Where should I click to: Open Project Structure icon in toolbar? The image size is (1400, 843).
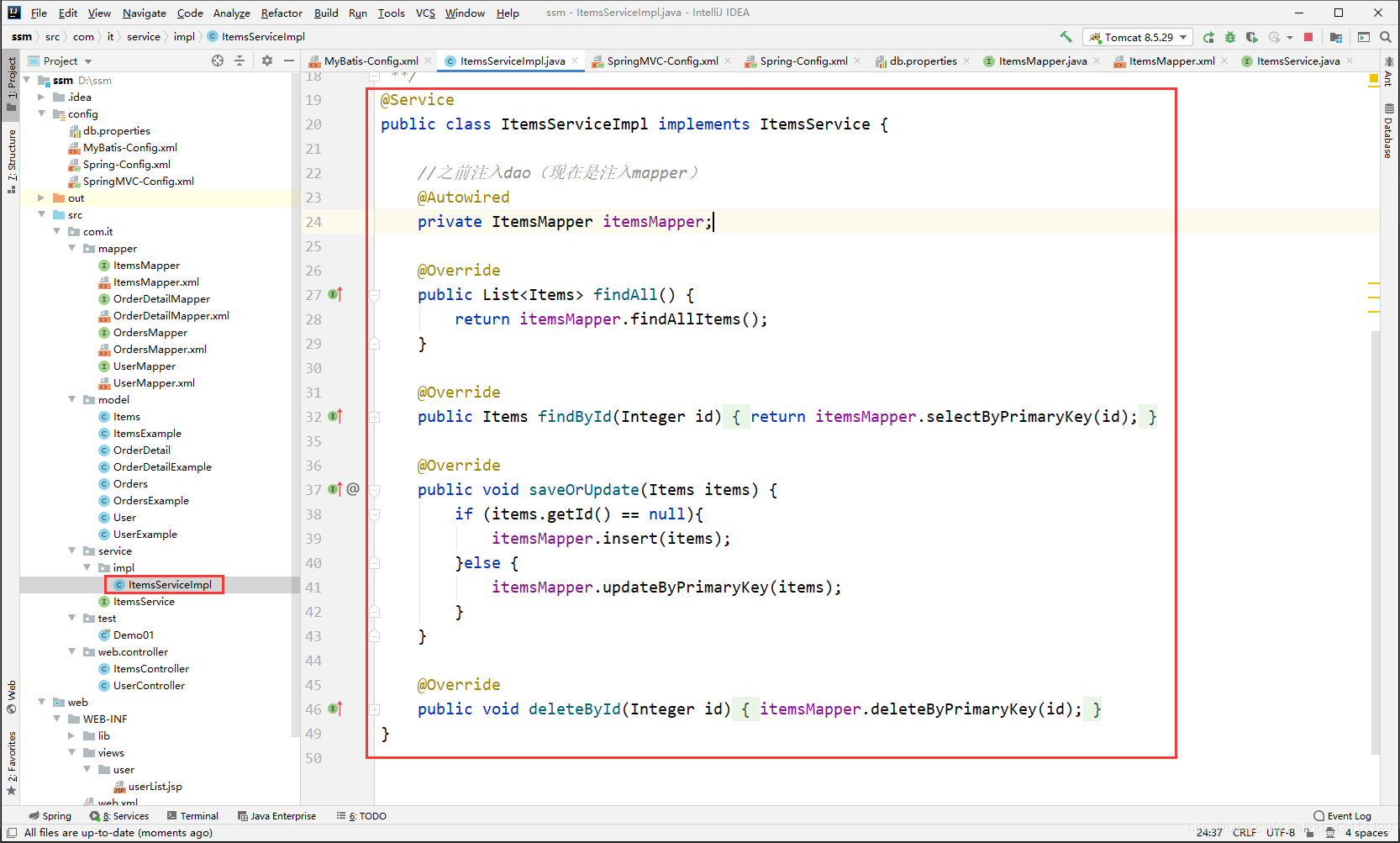(1336, 37)
